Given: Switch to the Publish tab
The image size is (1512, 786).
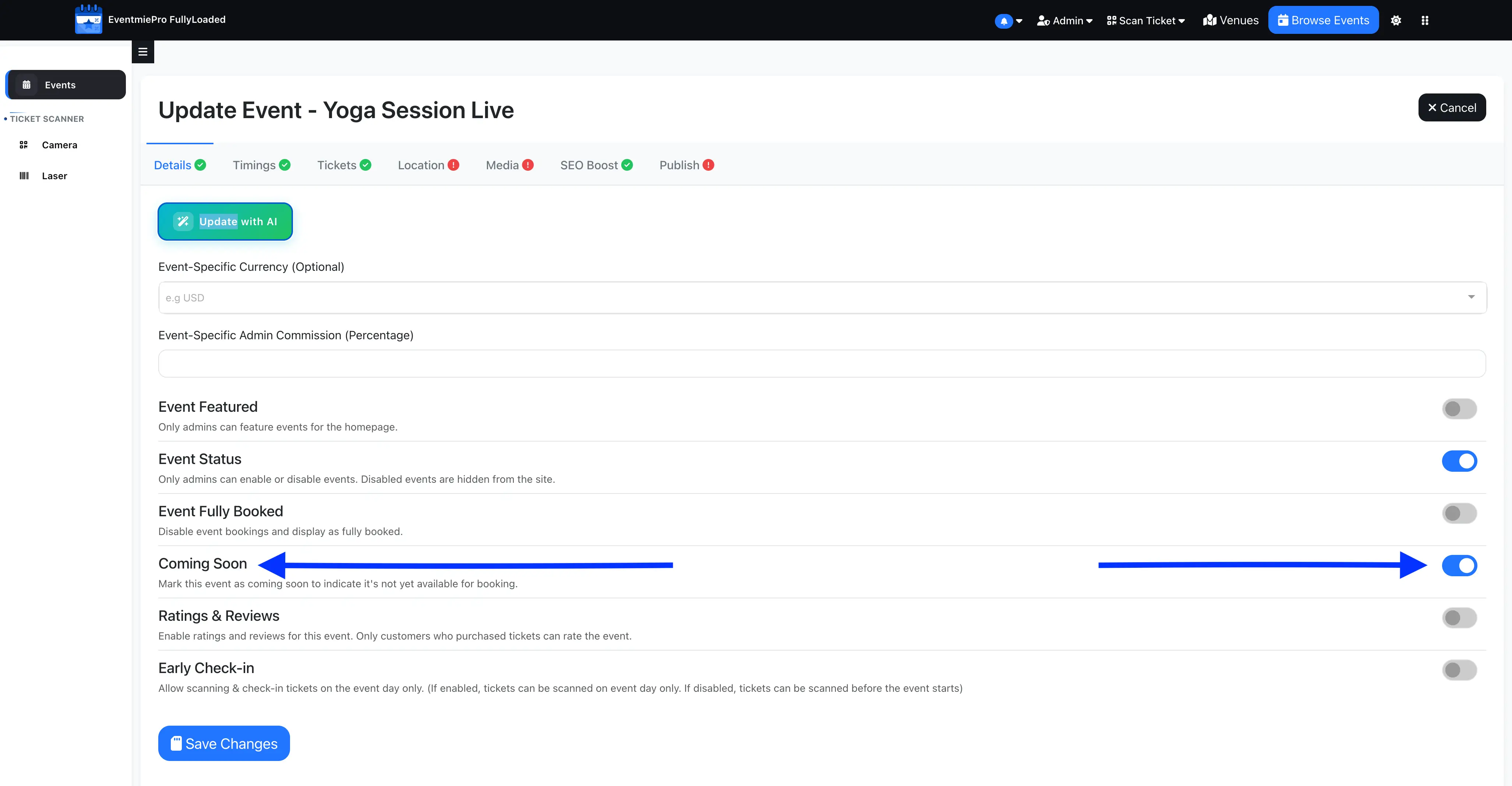Looking at the screenshot, I should 687,165.
